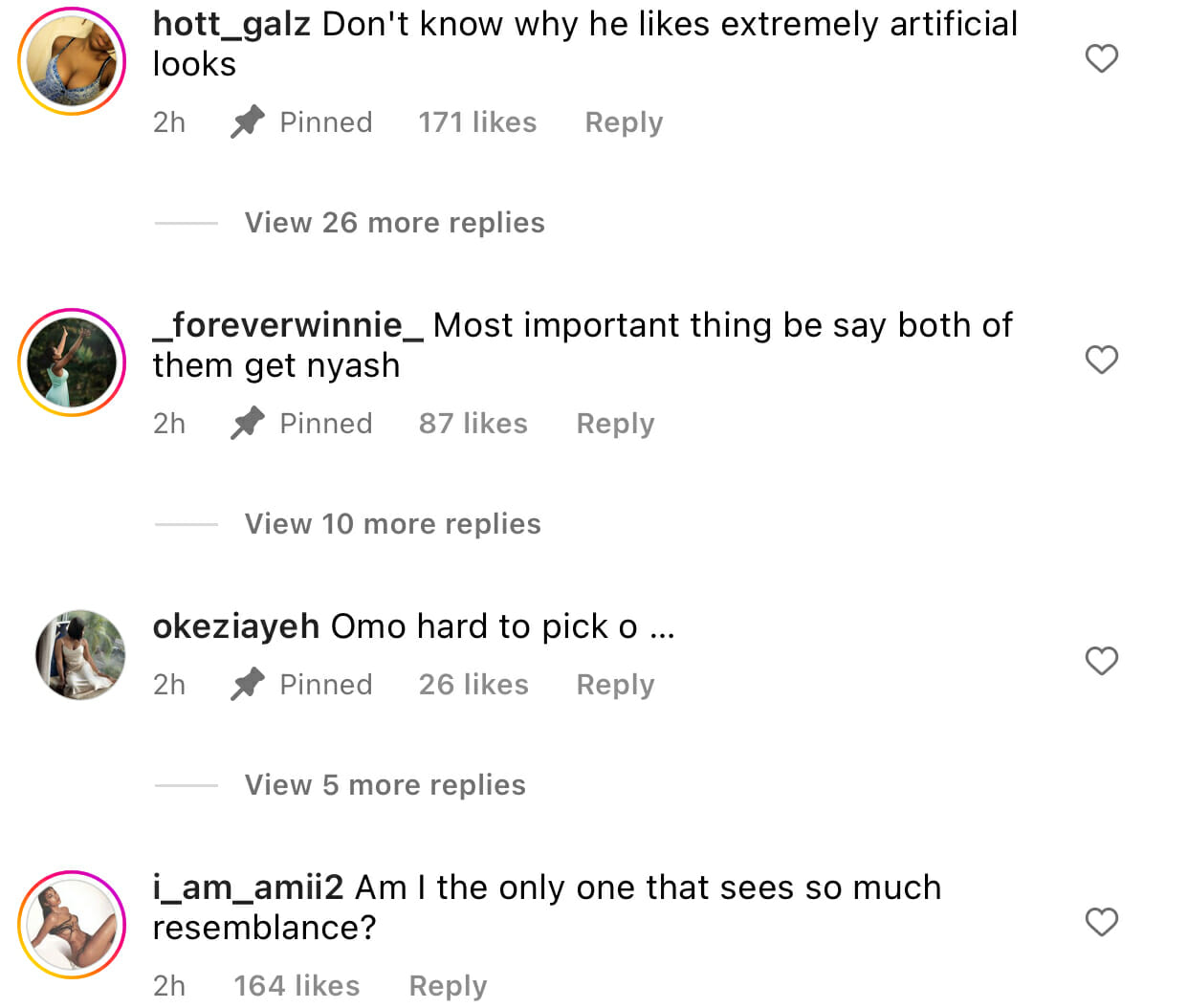1188x1008 pixels.
Task: Open hott_galz profile picture
Action: tap(73, 61)
